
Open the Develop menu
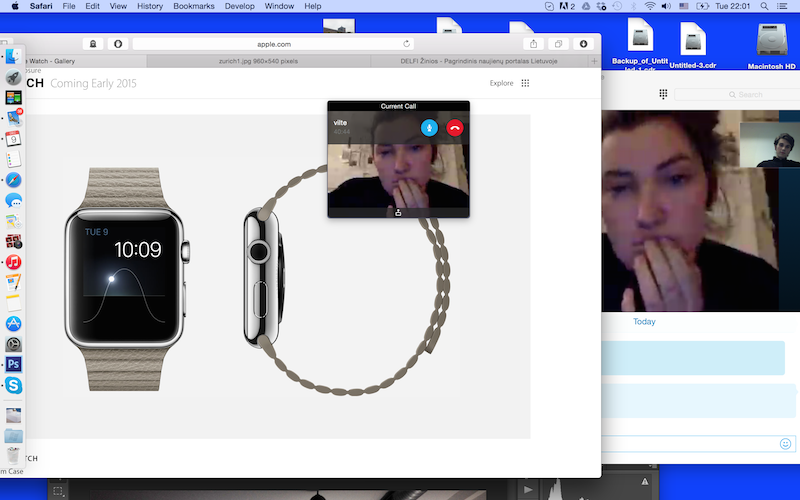pos(239,6)
